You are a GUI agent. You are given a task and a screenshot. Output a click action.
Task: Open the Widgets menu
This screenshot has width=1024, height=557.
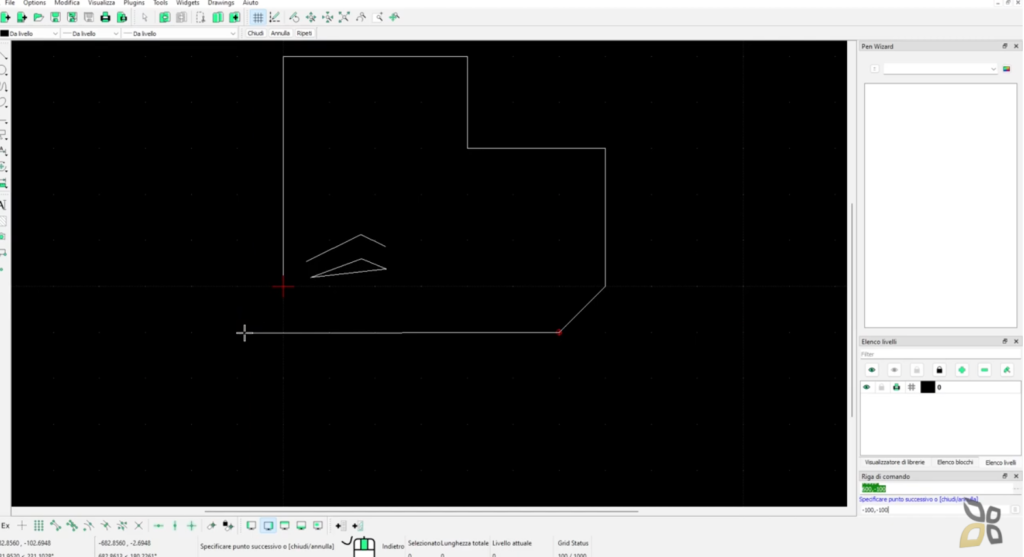187,3
